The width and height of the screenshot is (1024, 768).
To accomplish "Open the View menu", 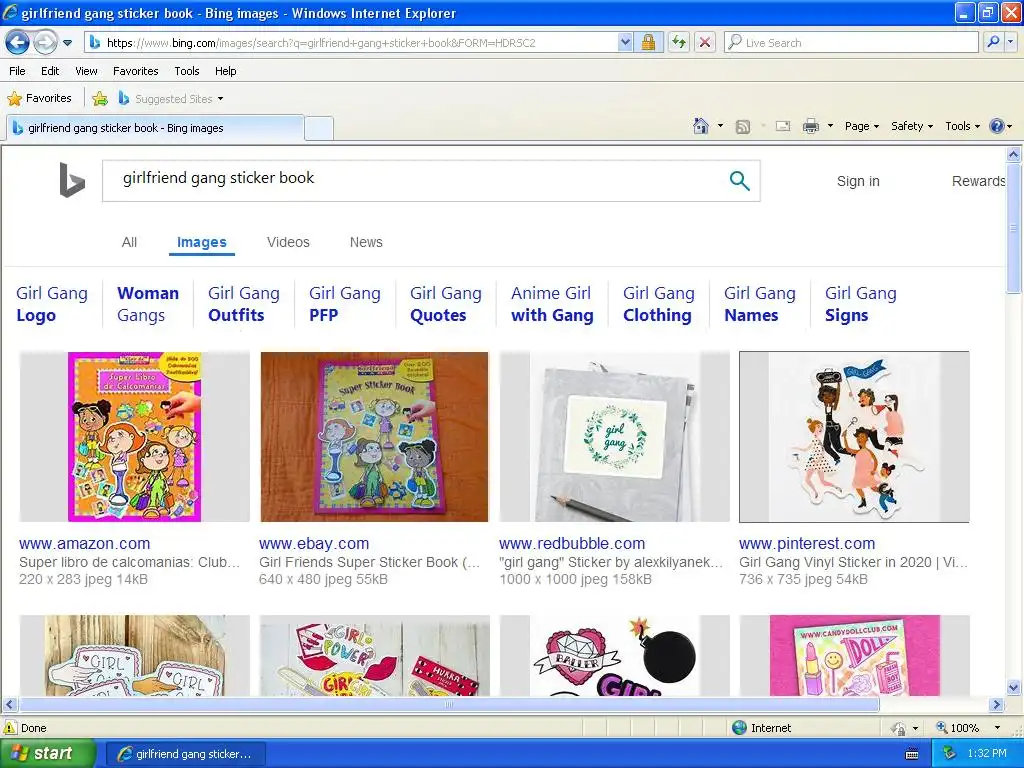I will (x=86, y=71).
